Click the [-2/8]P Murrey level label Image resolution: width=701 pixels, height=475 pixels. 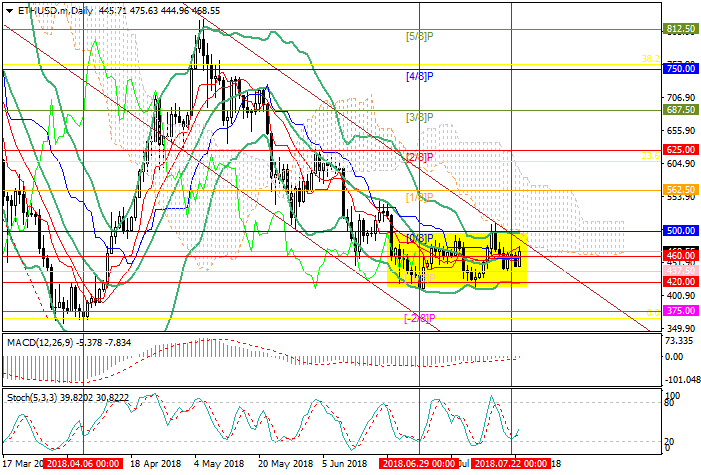tap(419, 318)
